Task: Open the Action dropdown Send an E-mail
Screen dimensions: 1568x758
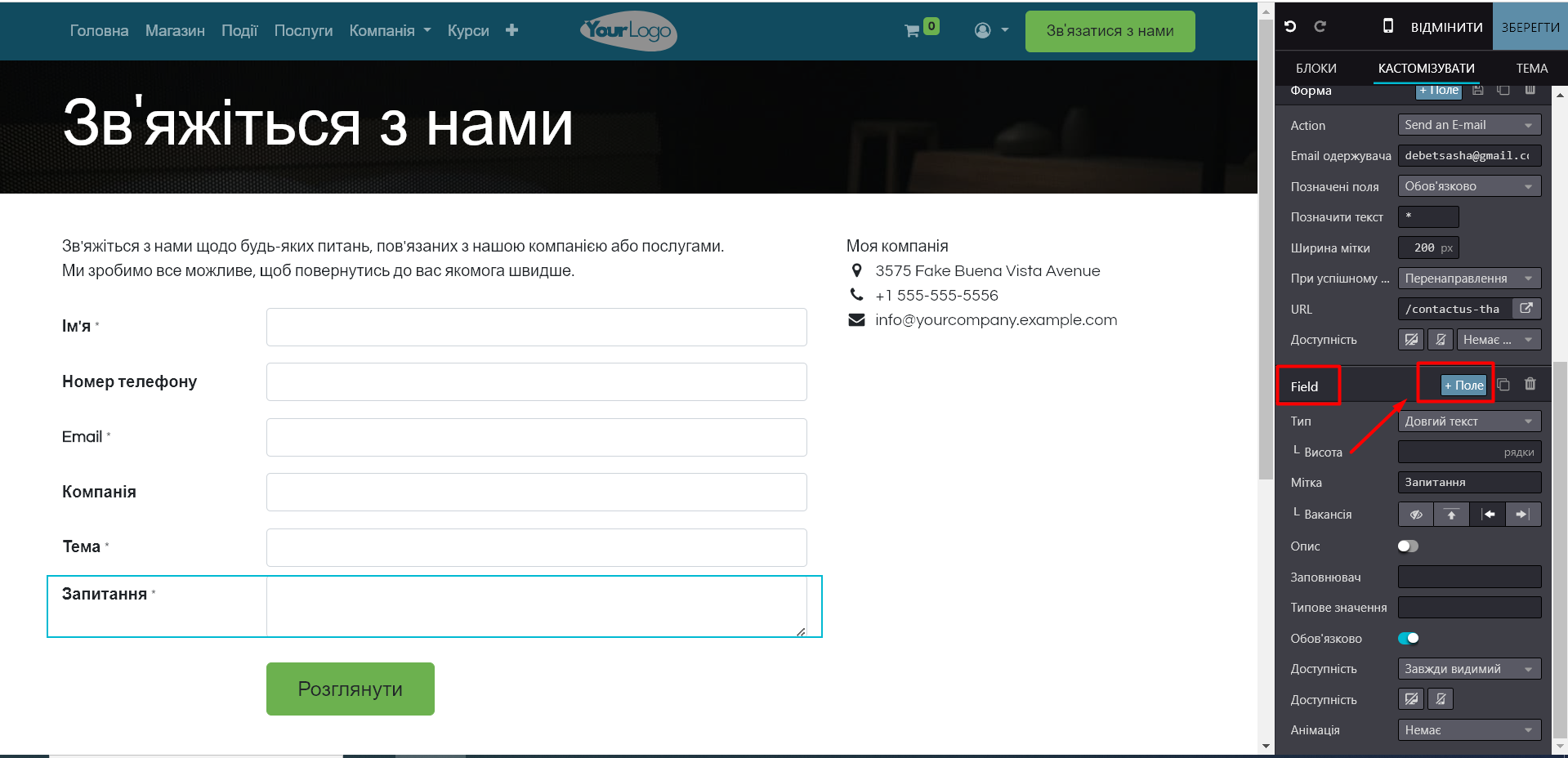Action: pos(1468,125)
